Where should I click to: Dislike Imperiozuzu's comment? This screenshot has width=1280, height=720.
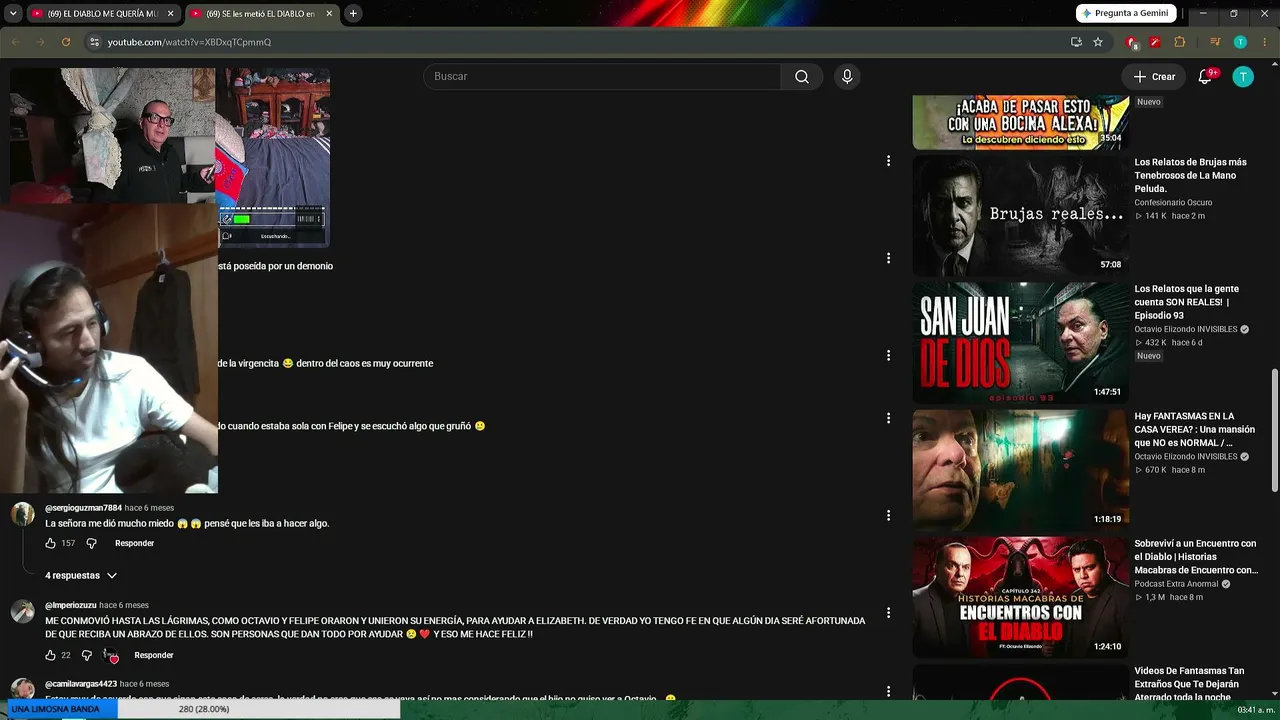pyautogui.click(x=87, y=655)
